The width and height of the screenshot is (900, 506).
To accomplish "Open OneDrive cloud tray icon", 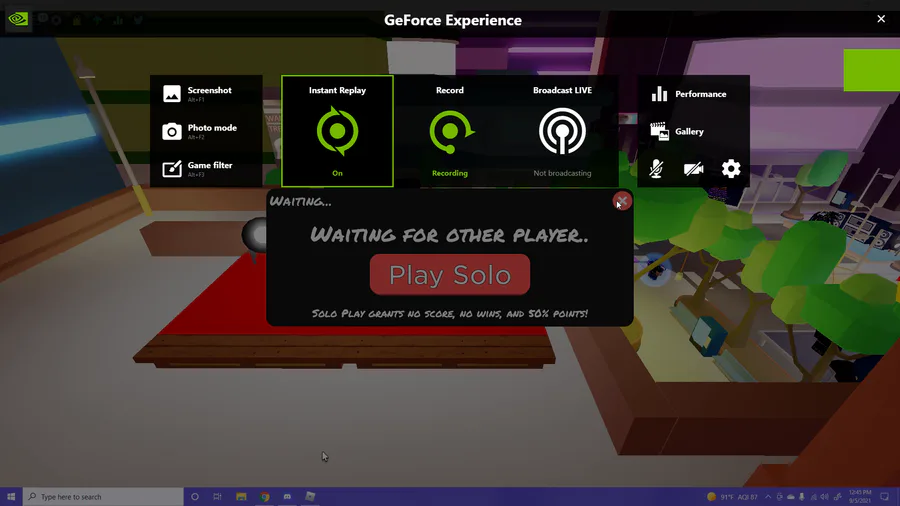I will (x=791, y=497).
